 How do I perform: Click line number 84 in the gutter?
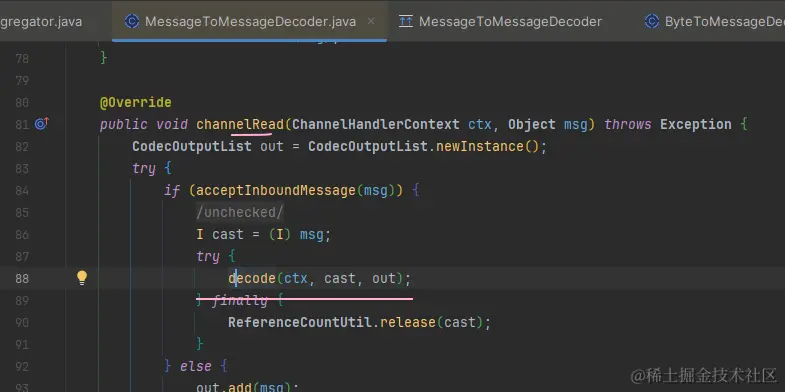(x=22, y=190)
